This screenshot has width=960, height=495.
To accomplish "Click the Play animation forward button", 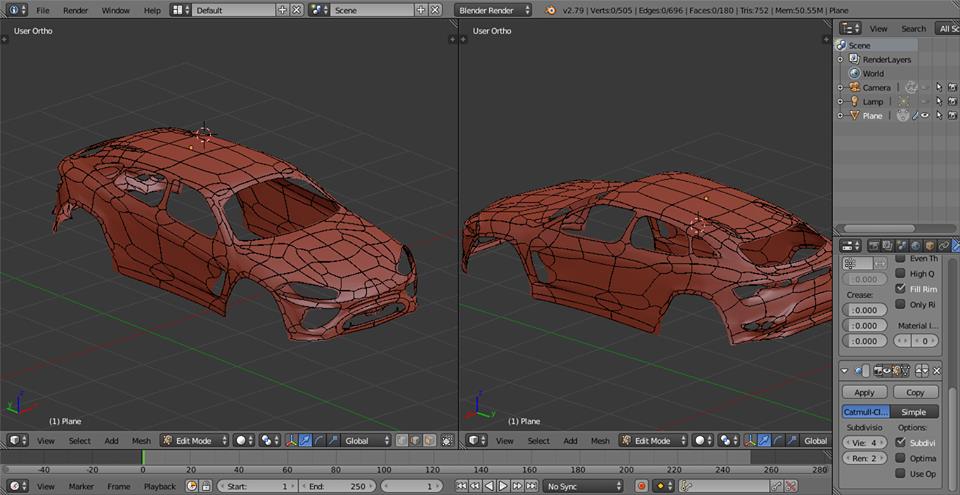I will coord(504,486).
